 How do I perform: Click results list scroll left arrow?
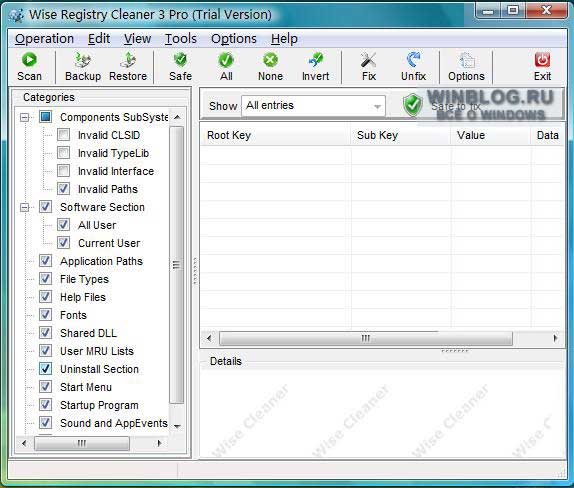(x=209, y=338)
